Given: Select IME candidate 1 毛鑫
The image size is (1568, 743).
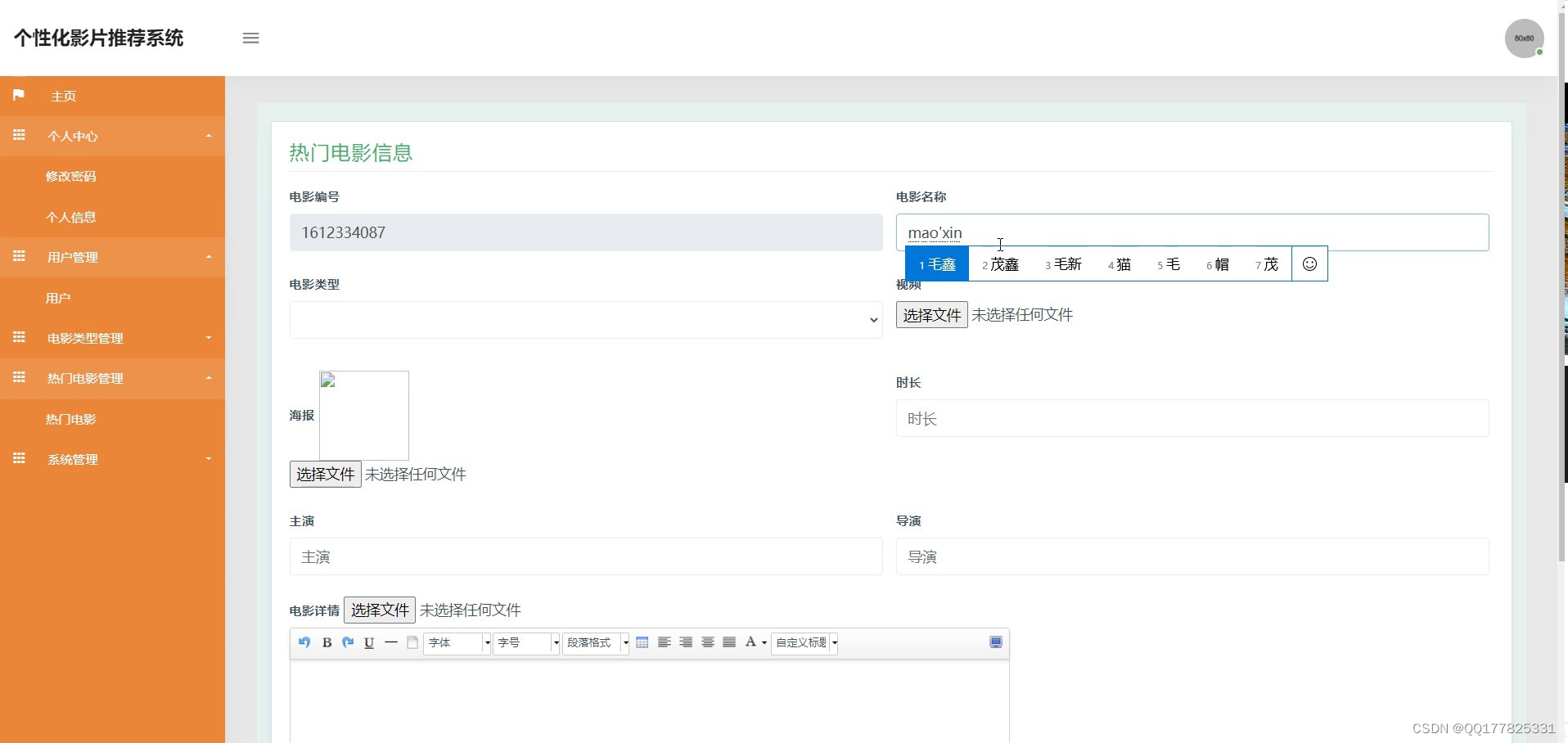Looking at the screenshot, I should coord(937,263).
